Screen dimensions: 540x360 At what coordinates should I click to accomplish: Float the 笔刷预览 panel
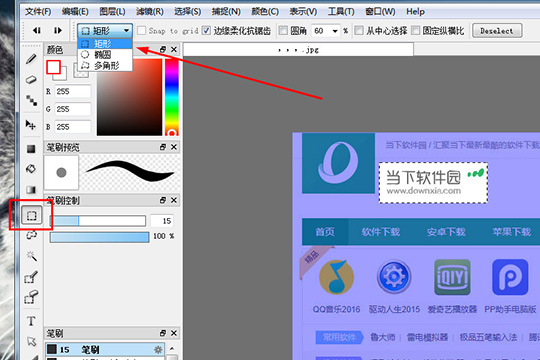[163, 147]
